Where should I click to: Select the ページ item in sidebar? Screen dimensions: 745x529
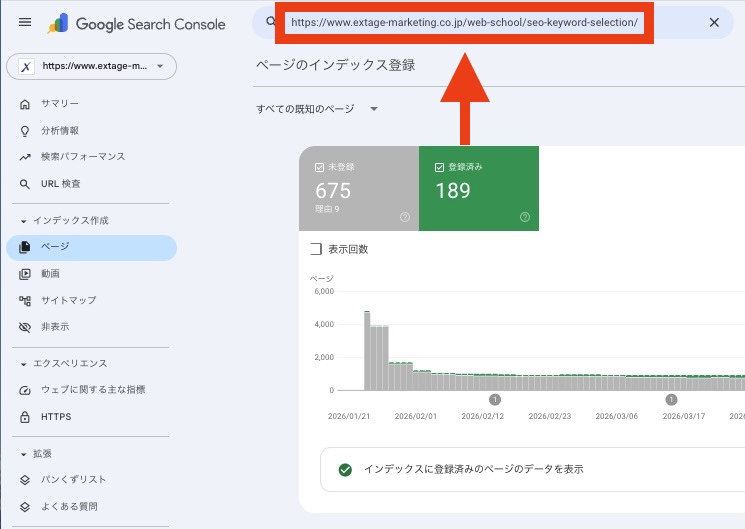point(91,247)
